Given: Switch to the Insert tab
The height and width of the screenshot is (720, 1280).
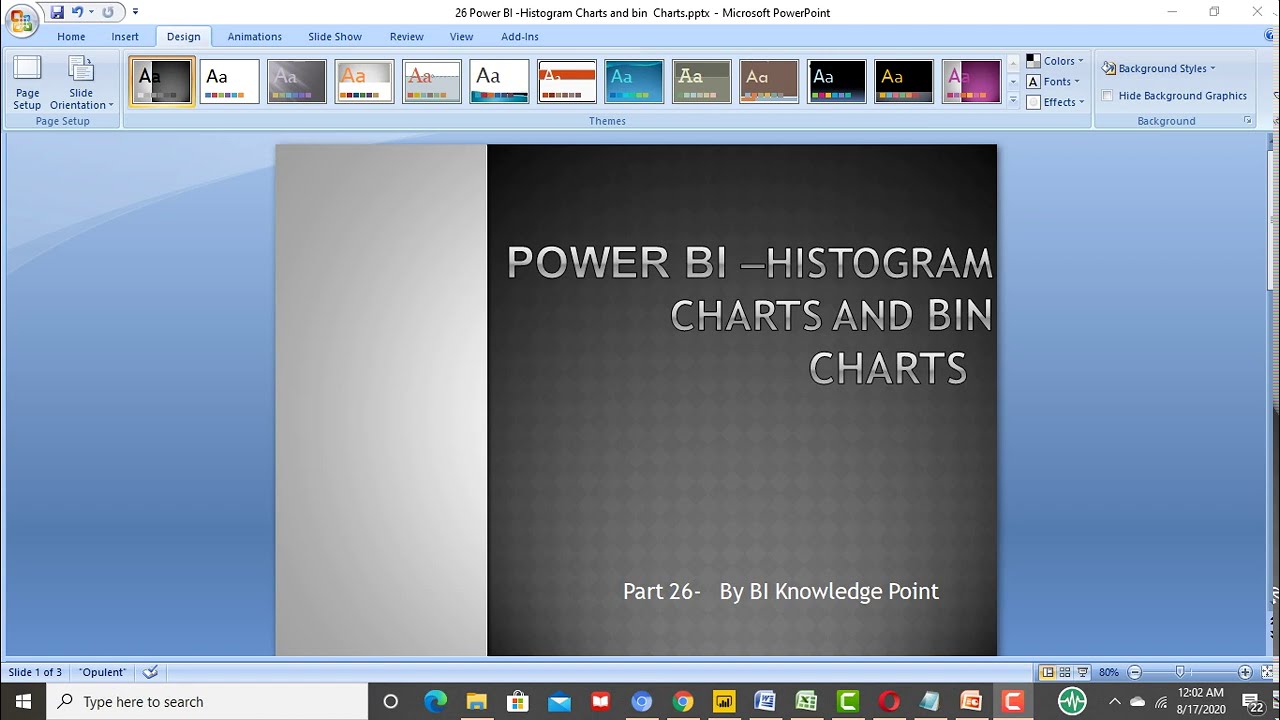Looking at the screenshot, I should coord(125,36).
